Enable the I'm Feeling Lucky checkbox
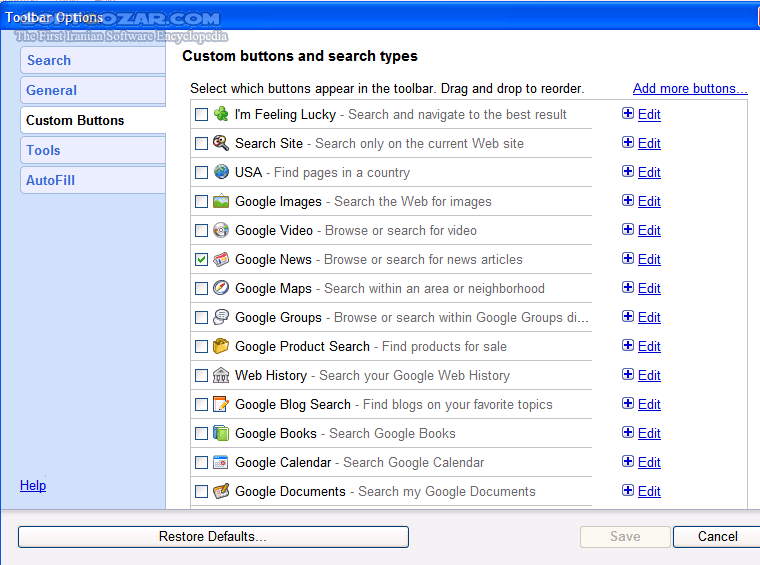Screen dimensions: 760x565 201,114
